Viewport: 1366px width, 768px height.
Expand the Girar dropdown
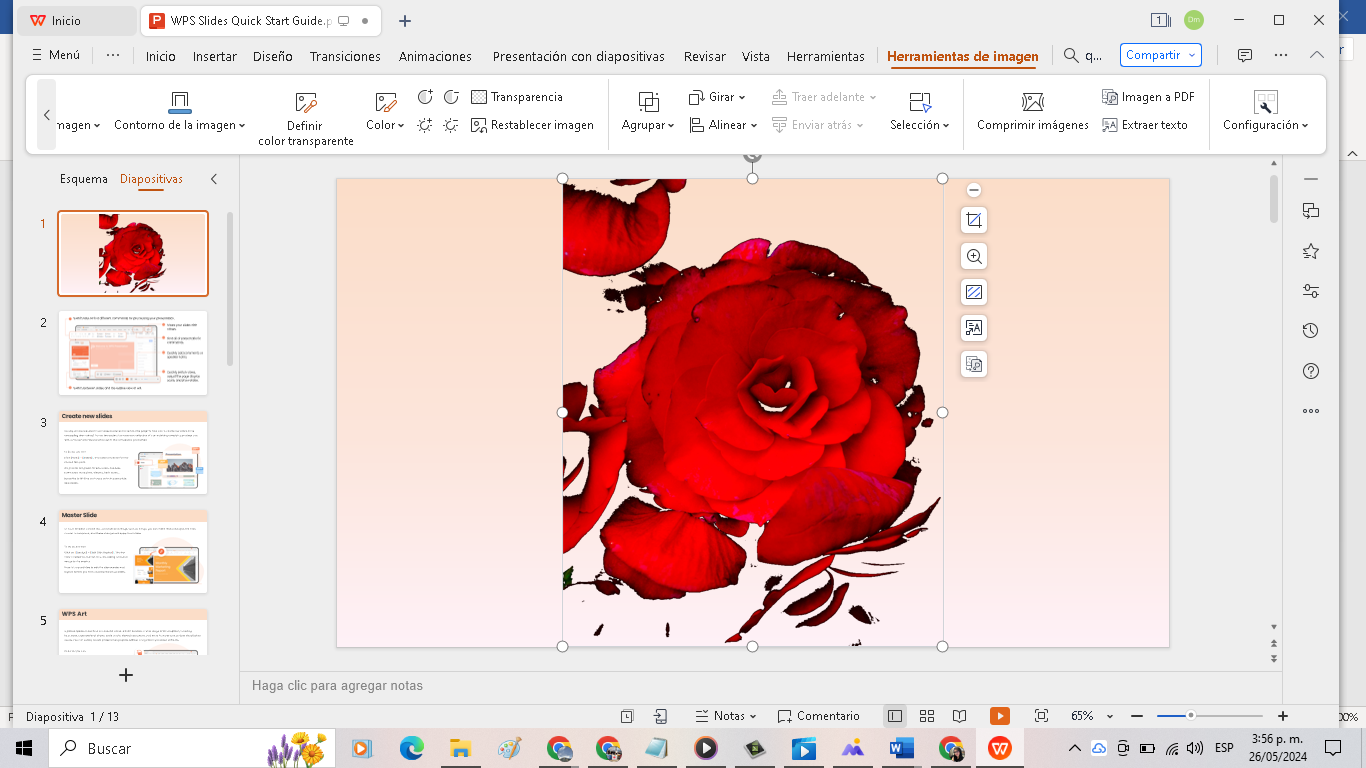point(717,97)
